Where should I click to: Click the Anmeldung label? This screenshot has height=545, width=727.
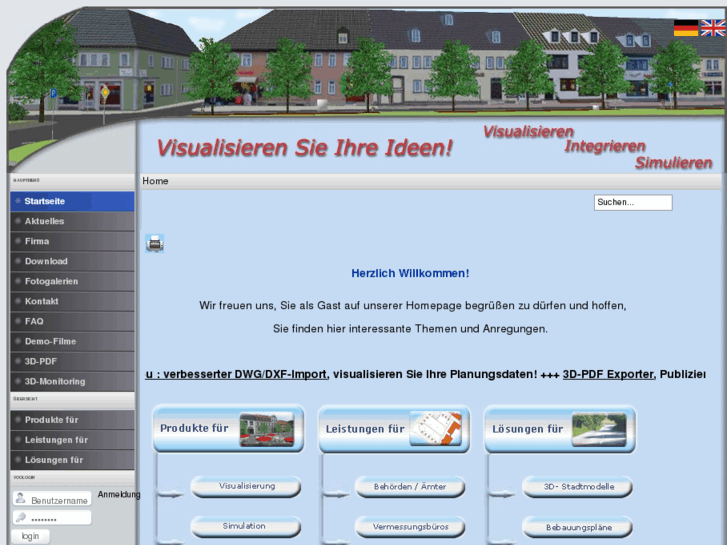click(x=119, y=494)
